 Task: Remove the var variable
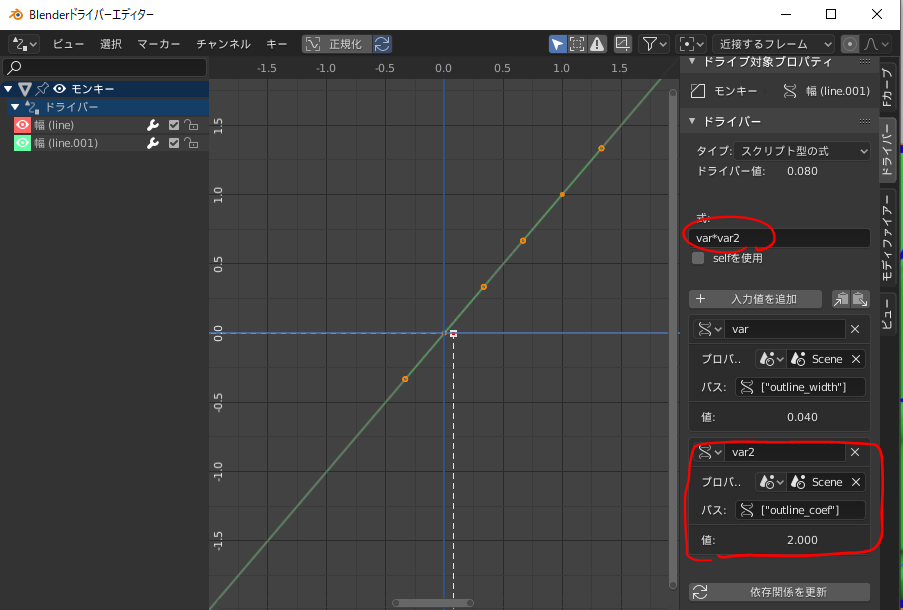point(855,329)
